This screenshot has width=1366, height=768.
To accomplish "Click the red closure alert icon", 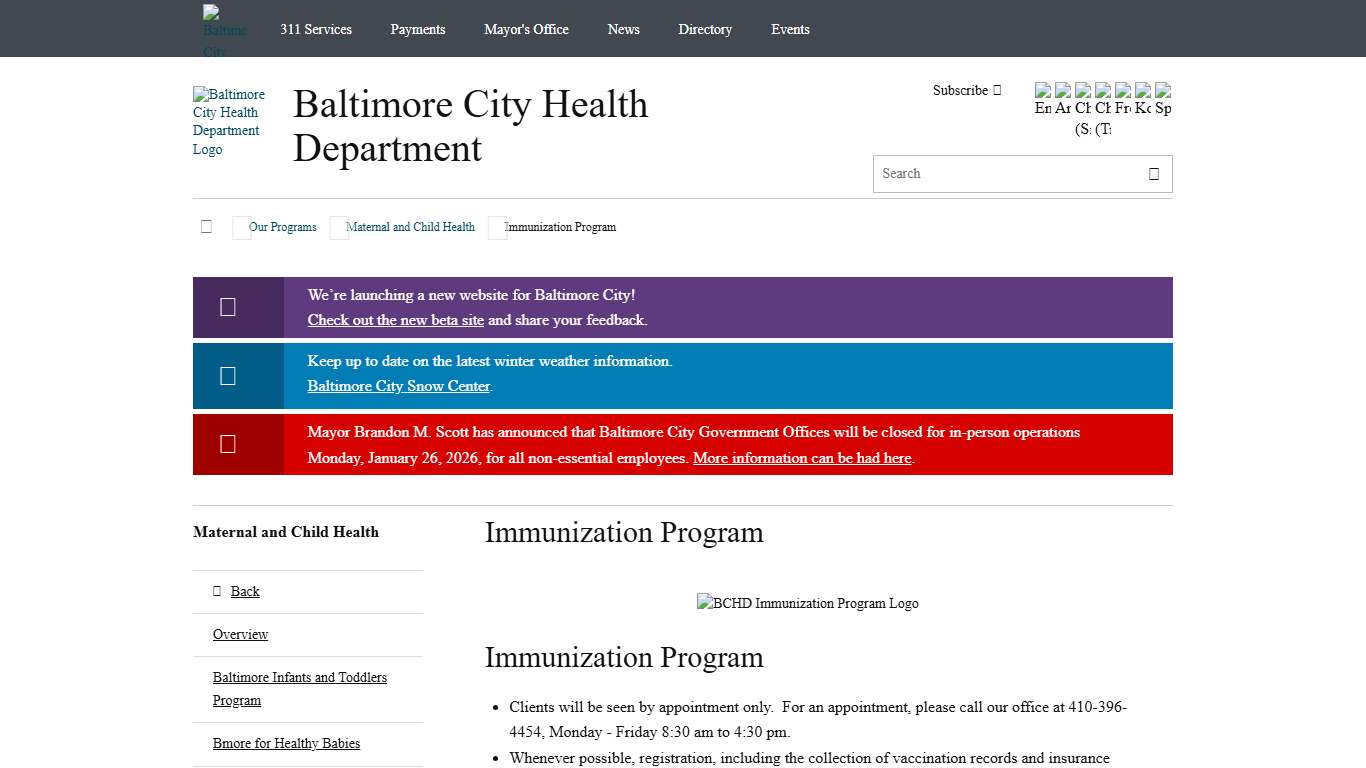I will click(x=227, y=444).
